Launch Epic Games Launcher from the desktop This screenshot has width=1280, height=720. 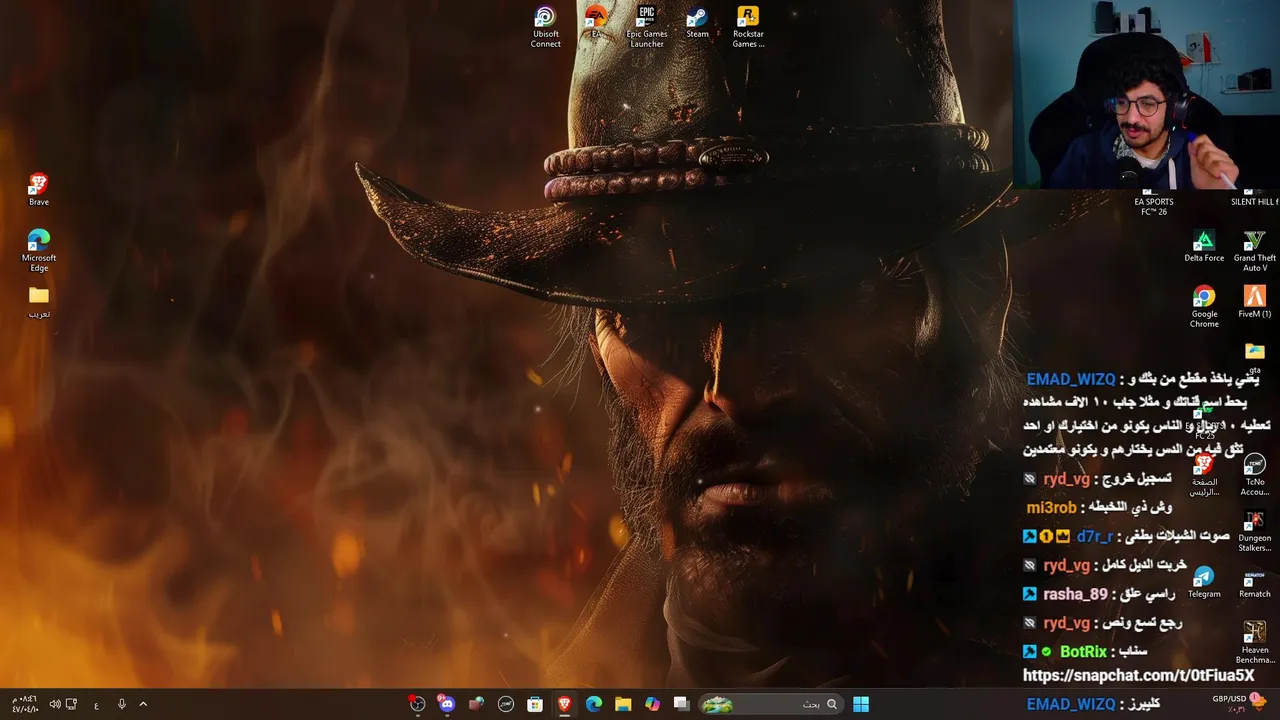point(647,27)
